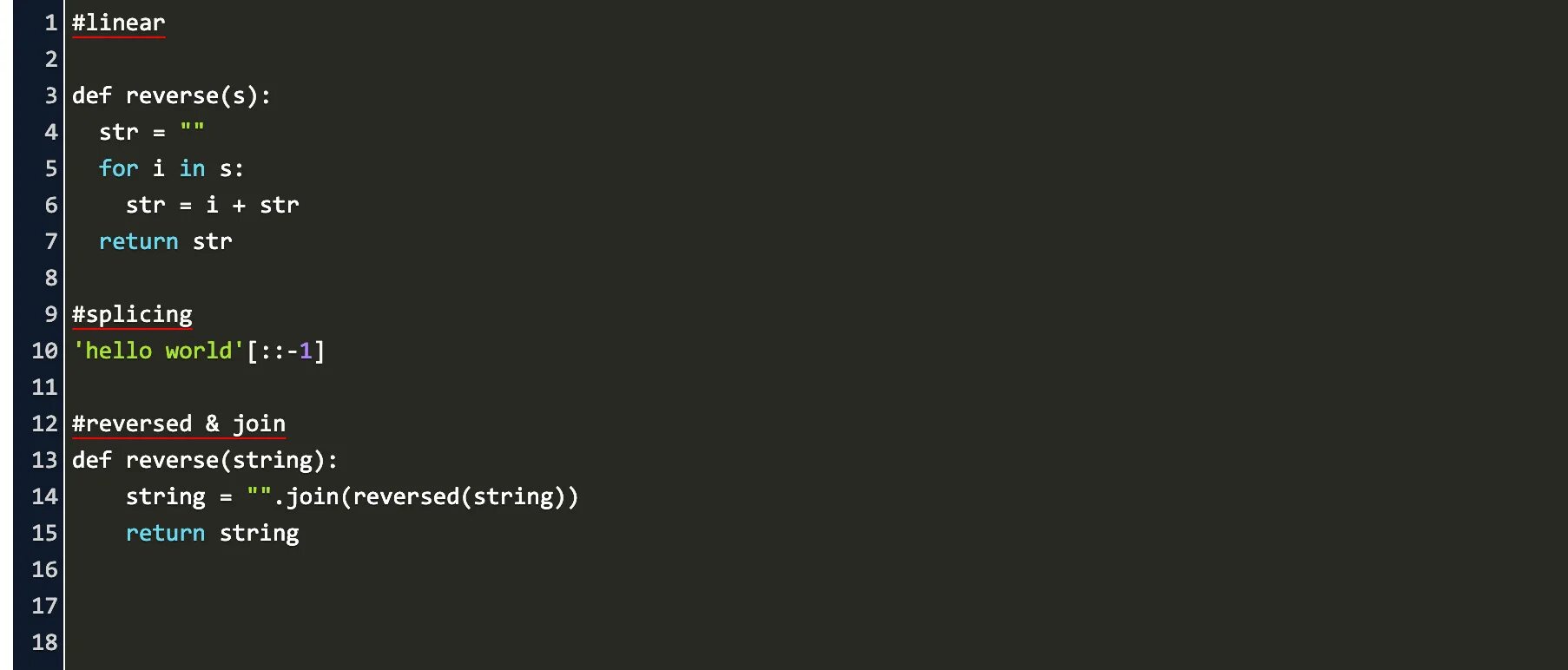1568x670 pixels.
Task: Click the 'def reverse(s):' definition line
Action: pos(171,95)
